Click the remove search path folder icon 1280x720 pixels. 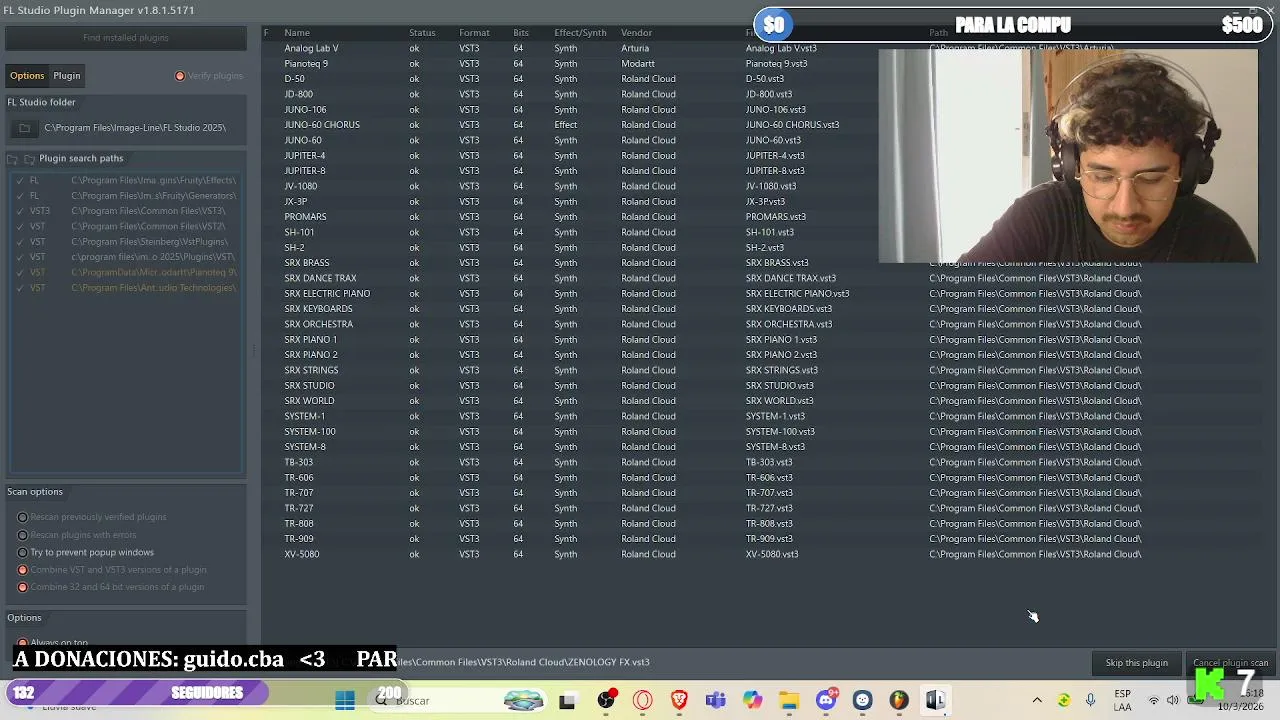[x=29, y=159]
